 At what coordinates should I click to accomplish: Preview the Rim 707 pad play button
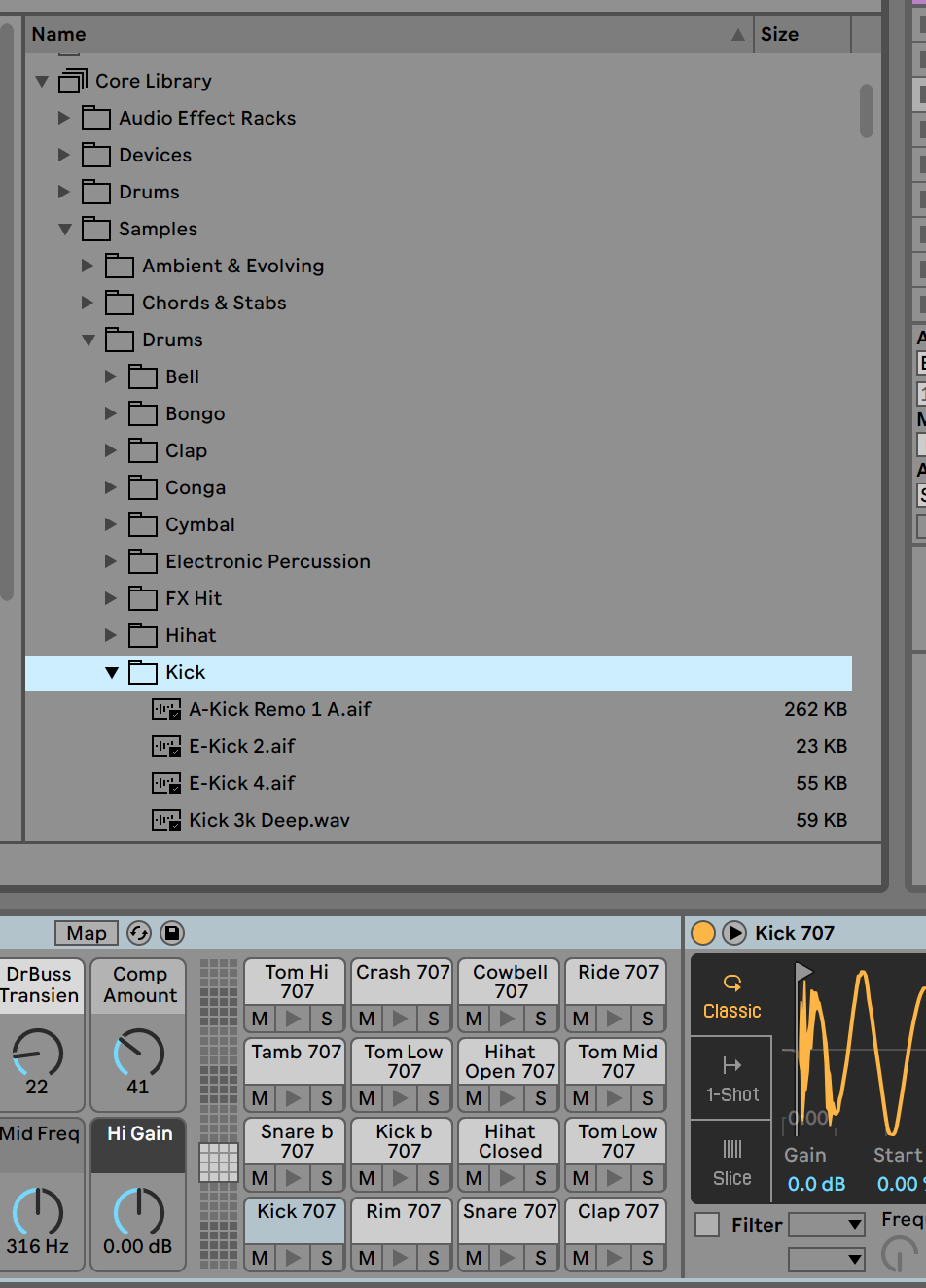[x=400, y=1258]
